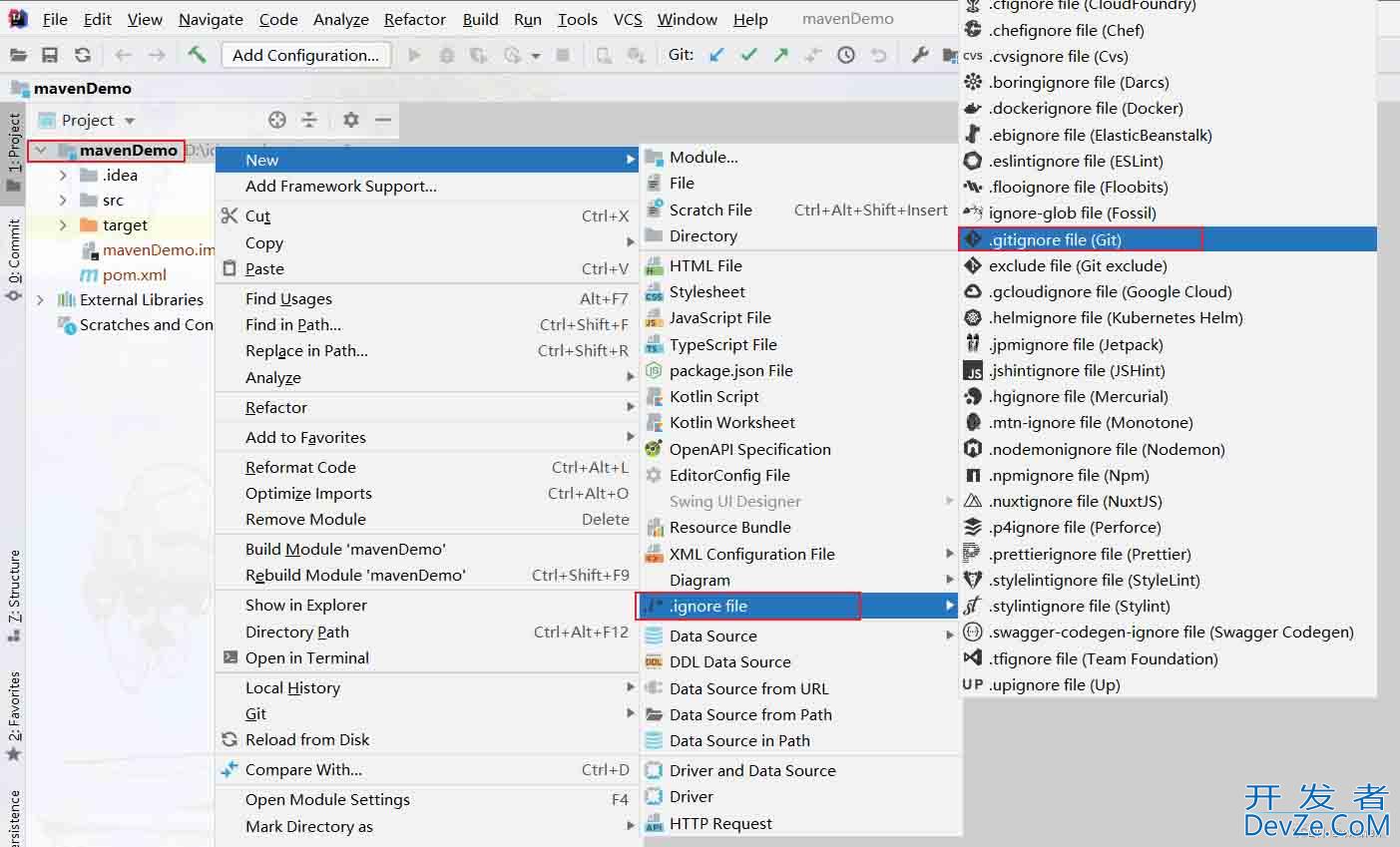Open Project panel gear options

tap(350, 120)
